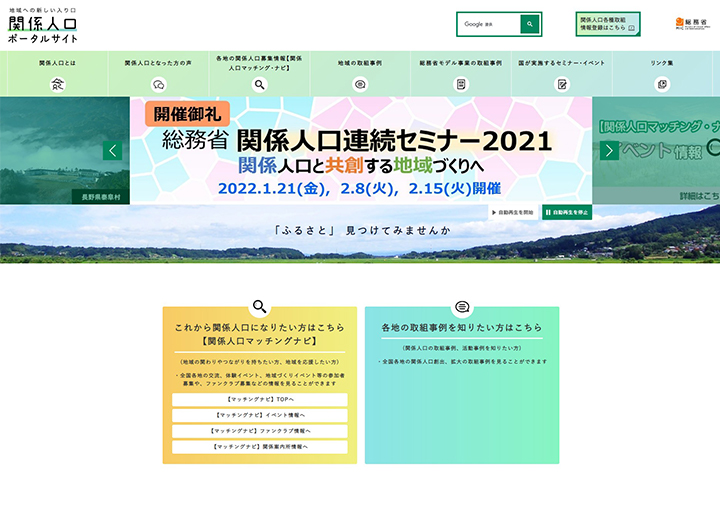Open the 関係人口連続セミナー2021 banner

click(361, 150)
